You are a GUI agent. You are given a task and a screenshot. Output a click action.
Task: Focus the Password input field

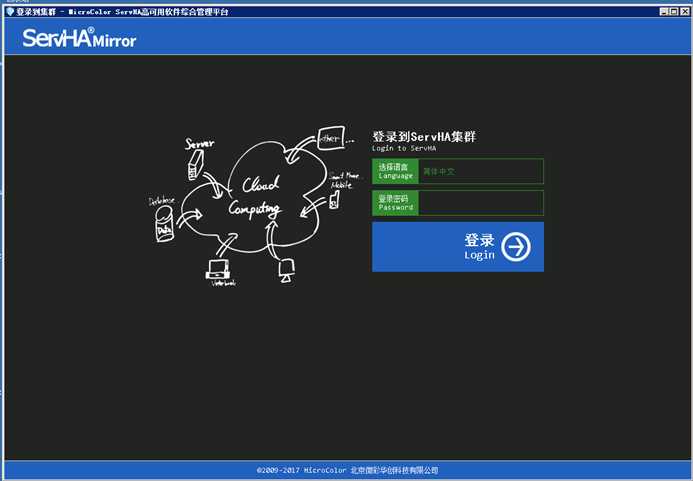[481, 203]
